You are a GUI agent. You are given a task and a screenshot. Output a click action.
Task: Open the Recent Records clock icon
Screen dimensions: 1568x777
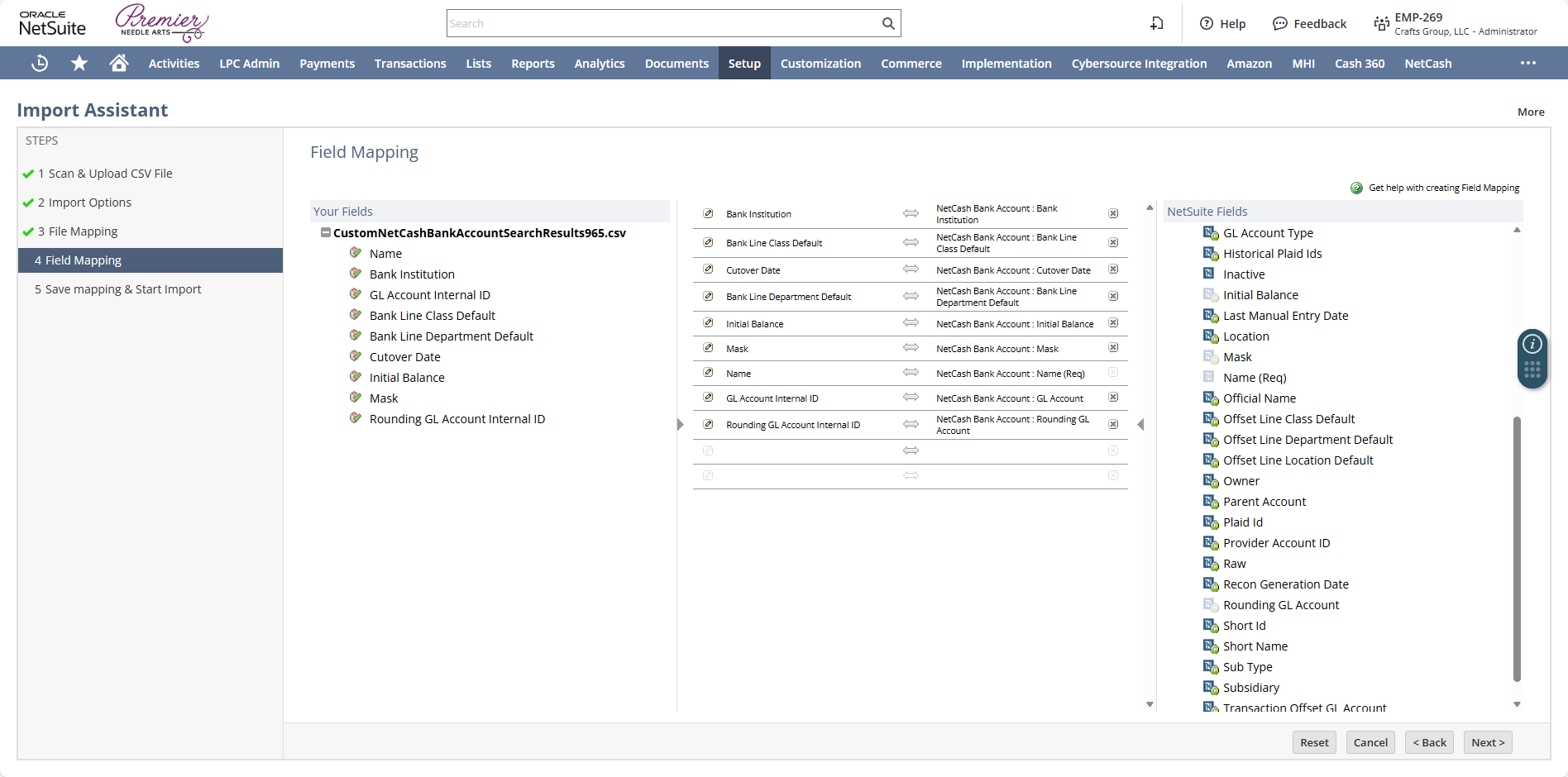tap(40, 64)
